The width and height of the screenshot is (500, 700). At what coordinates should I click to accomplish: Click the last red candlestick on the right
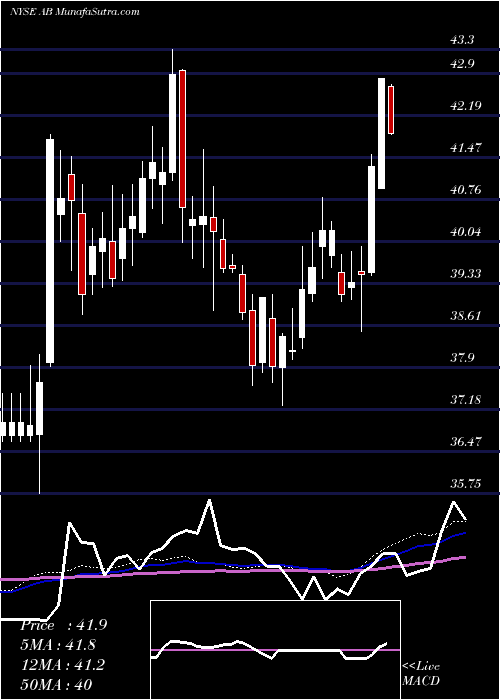(391, 109)
